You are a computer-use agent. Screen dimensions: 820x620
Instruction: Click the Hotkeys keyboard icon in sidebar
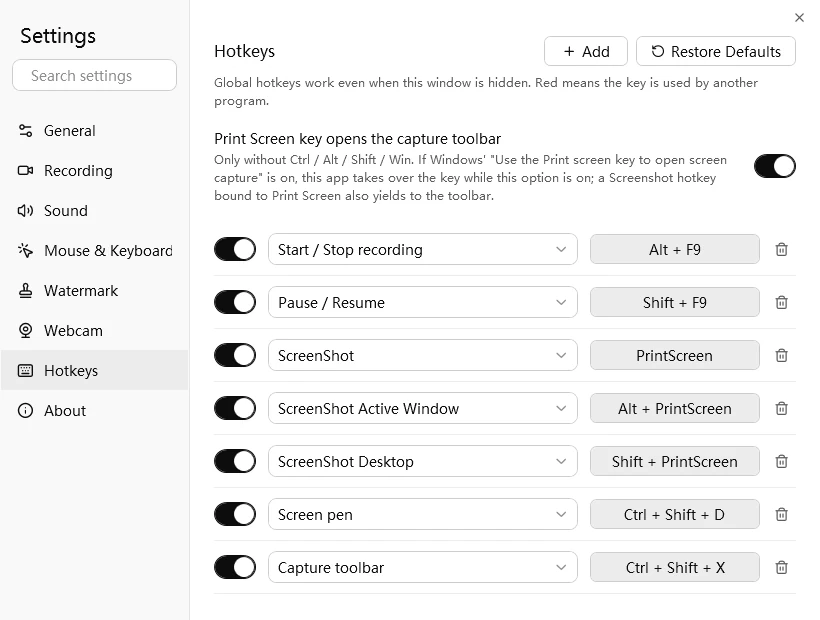coord(25,371)
